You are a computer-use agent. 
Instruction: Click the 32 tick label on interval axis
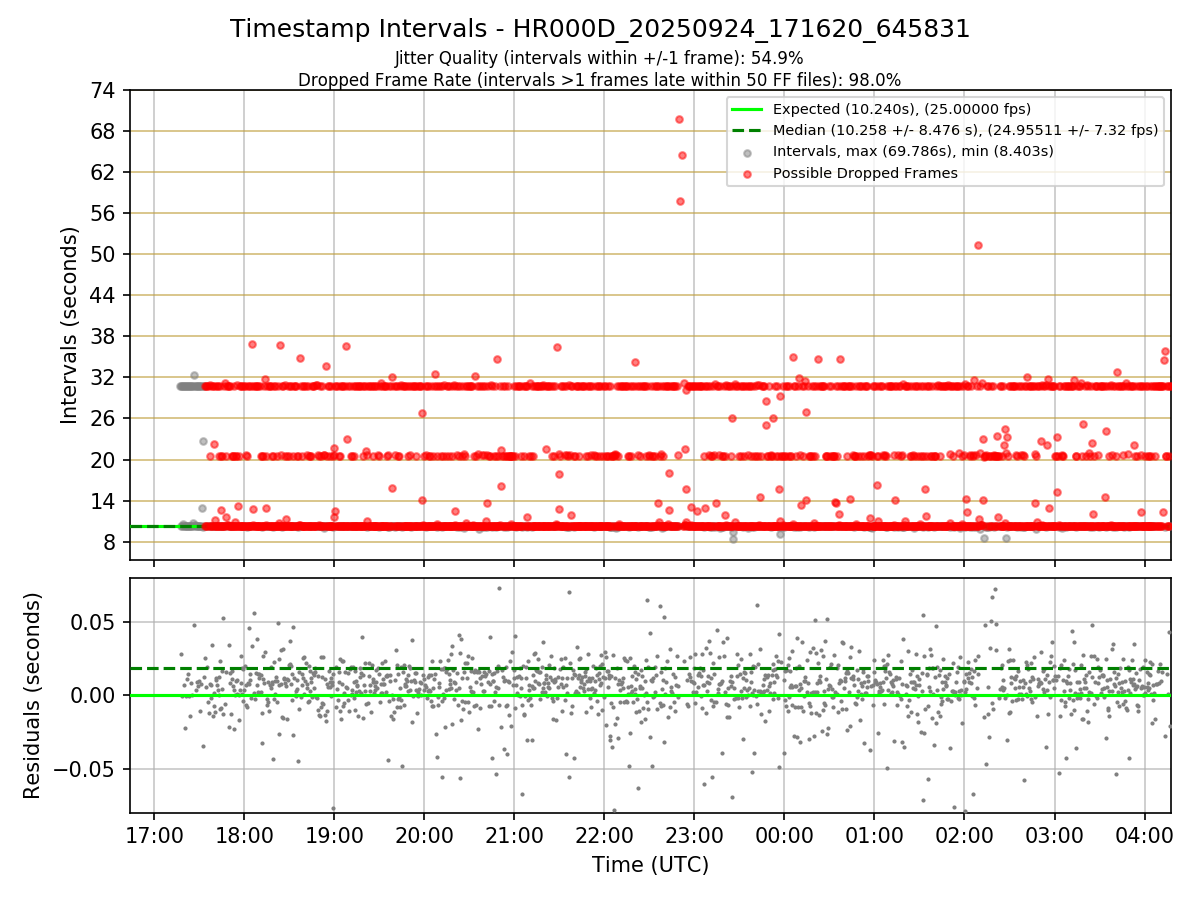pyautogui.click(x=105, y=377)
